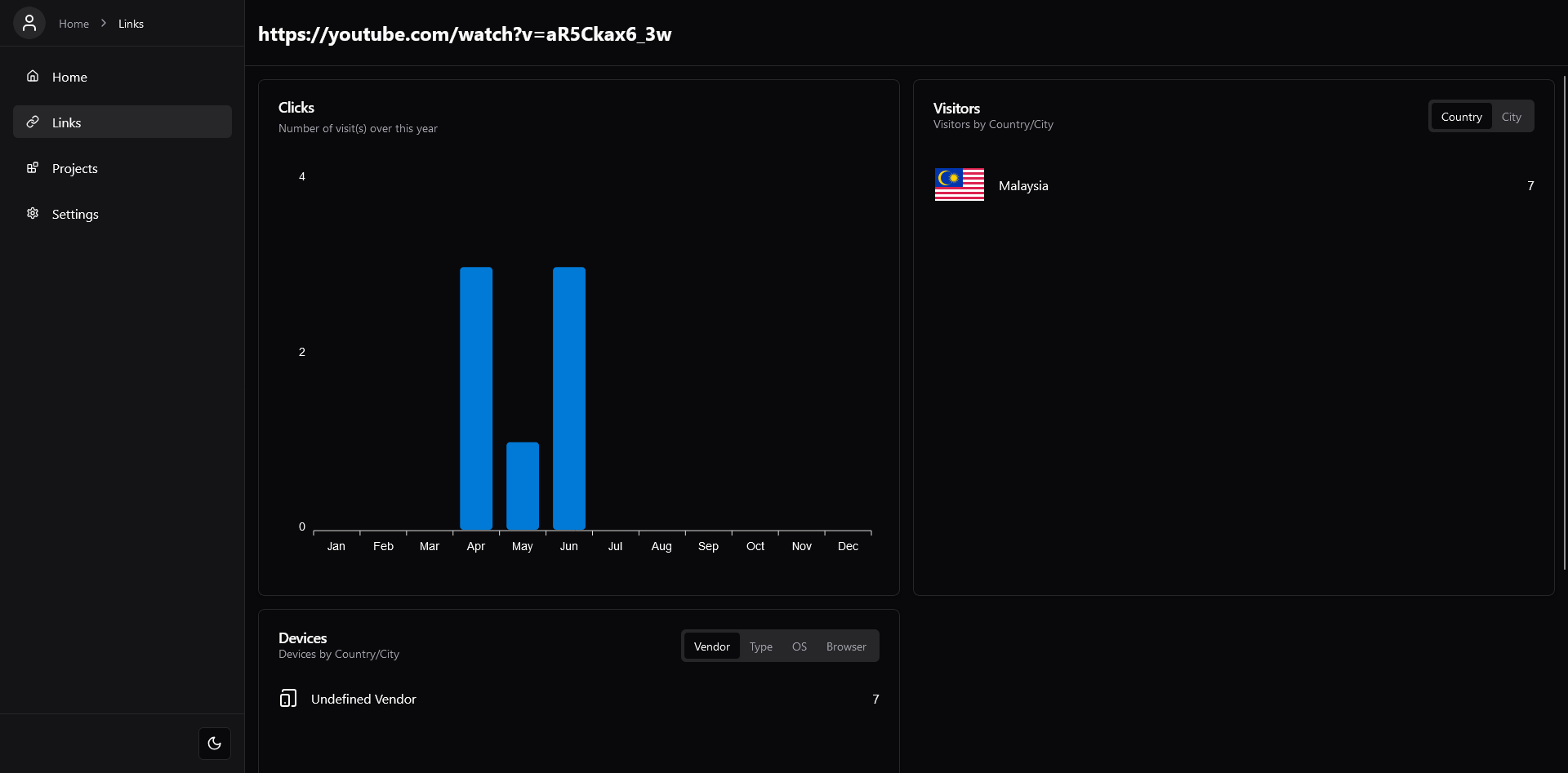Screen dimensions: 1568x773
Task: Select Vendor in the Devices segmented control
Action: pos(711,646)
